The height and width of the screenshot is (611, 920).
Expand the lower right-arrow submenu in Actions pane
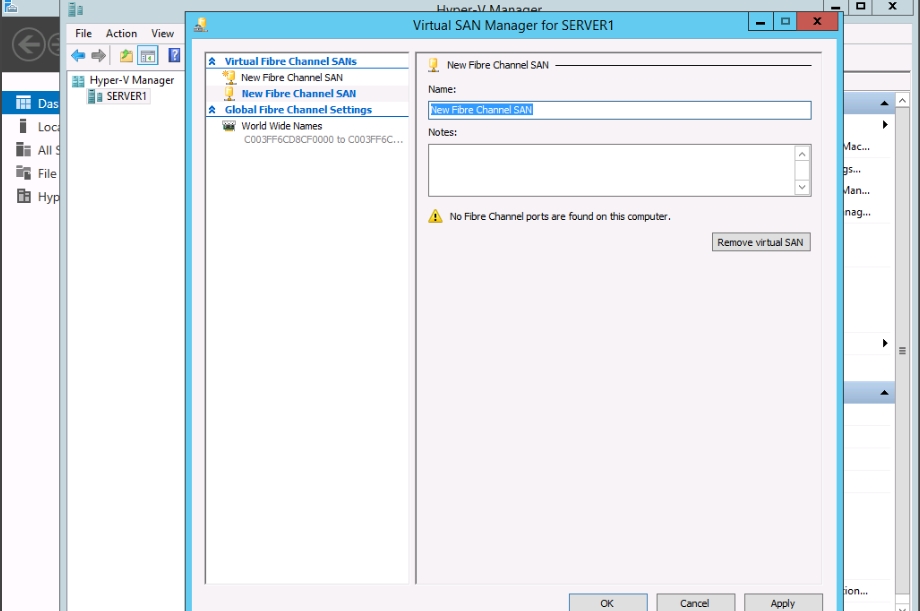coord(885,343)
